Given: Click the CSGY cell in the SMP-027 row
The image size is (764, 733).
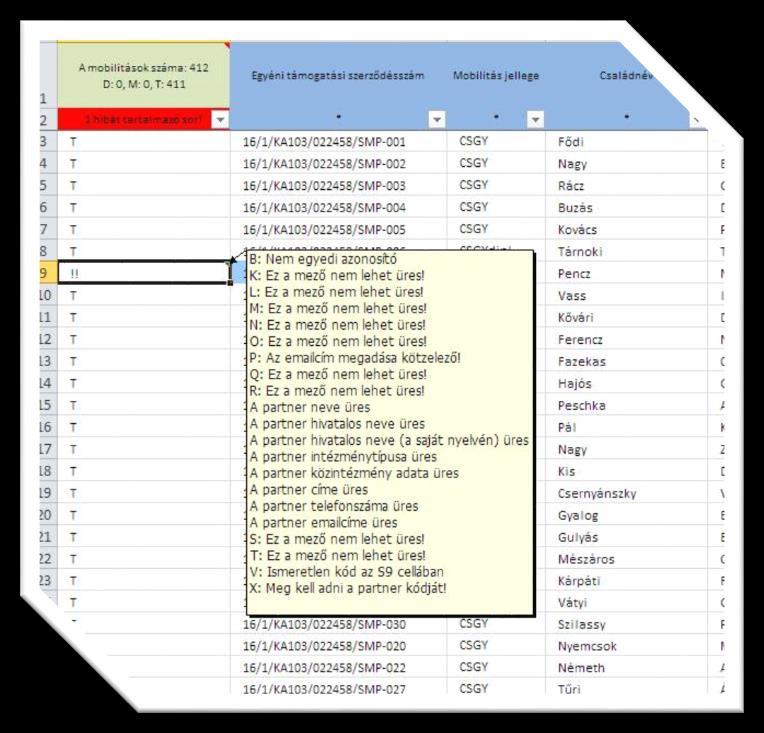Looking at the screenshot, I should click(497, 688).
